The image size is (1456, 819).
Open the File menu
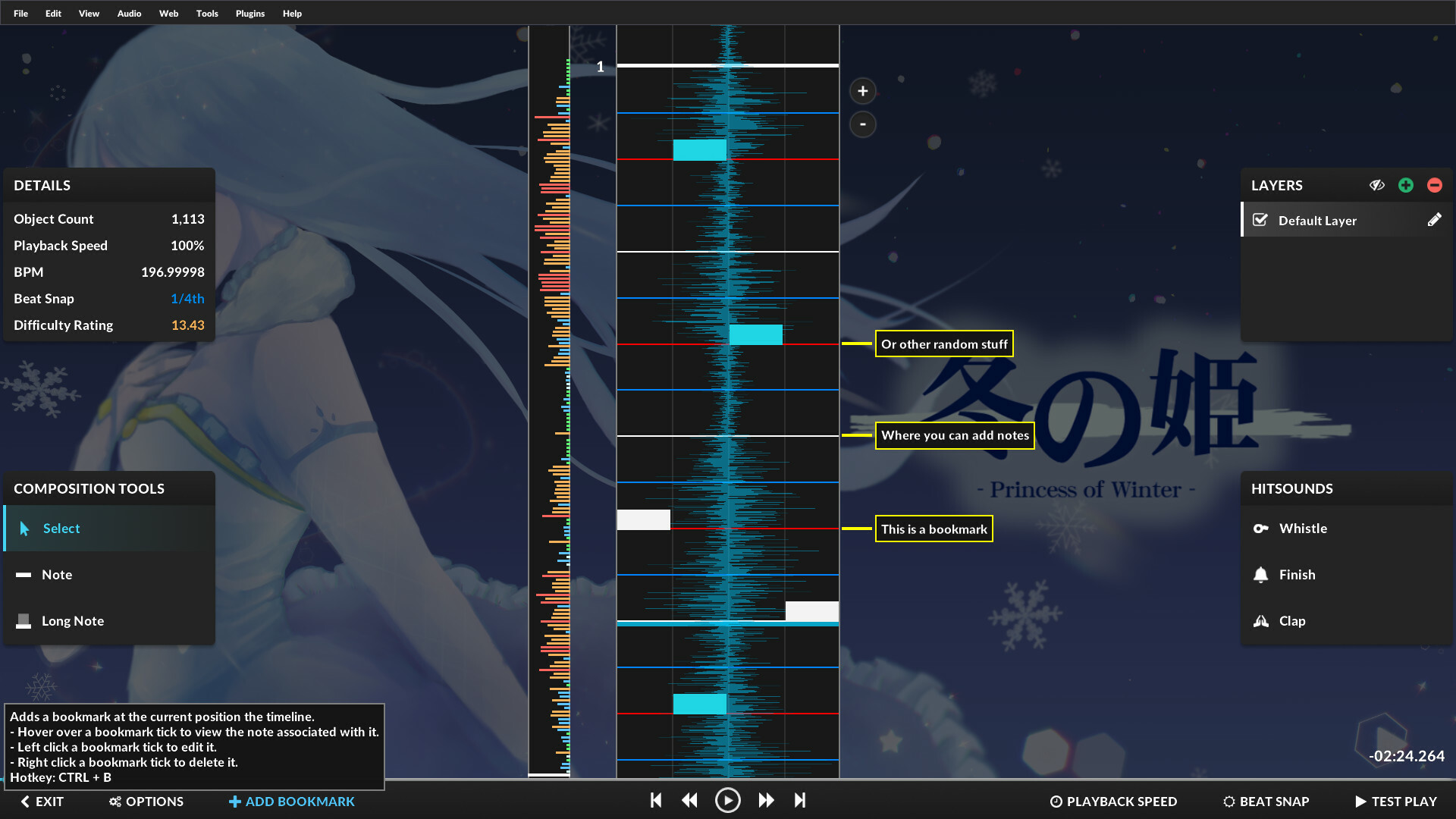(x=20, y=14)
